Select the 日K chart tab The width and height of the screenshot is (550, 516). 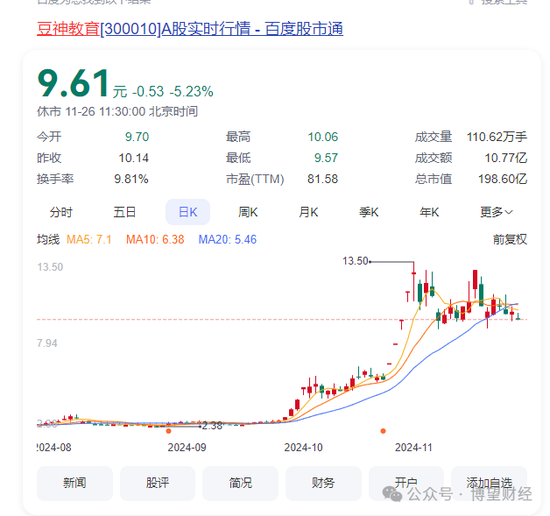[x=188, y=212]
